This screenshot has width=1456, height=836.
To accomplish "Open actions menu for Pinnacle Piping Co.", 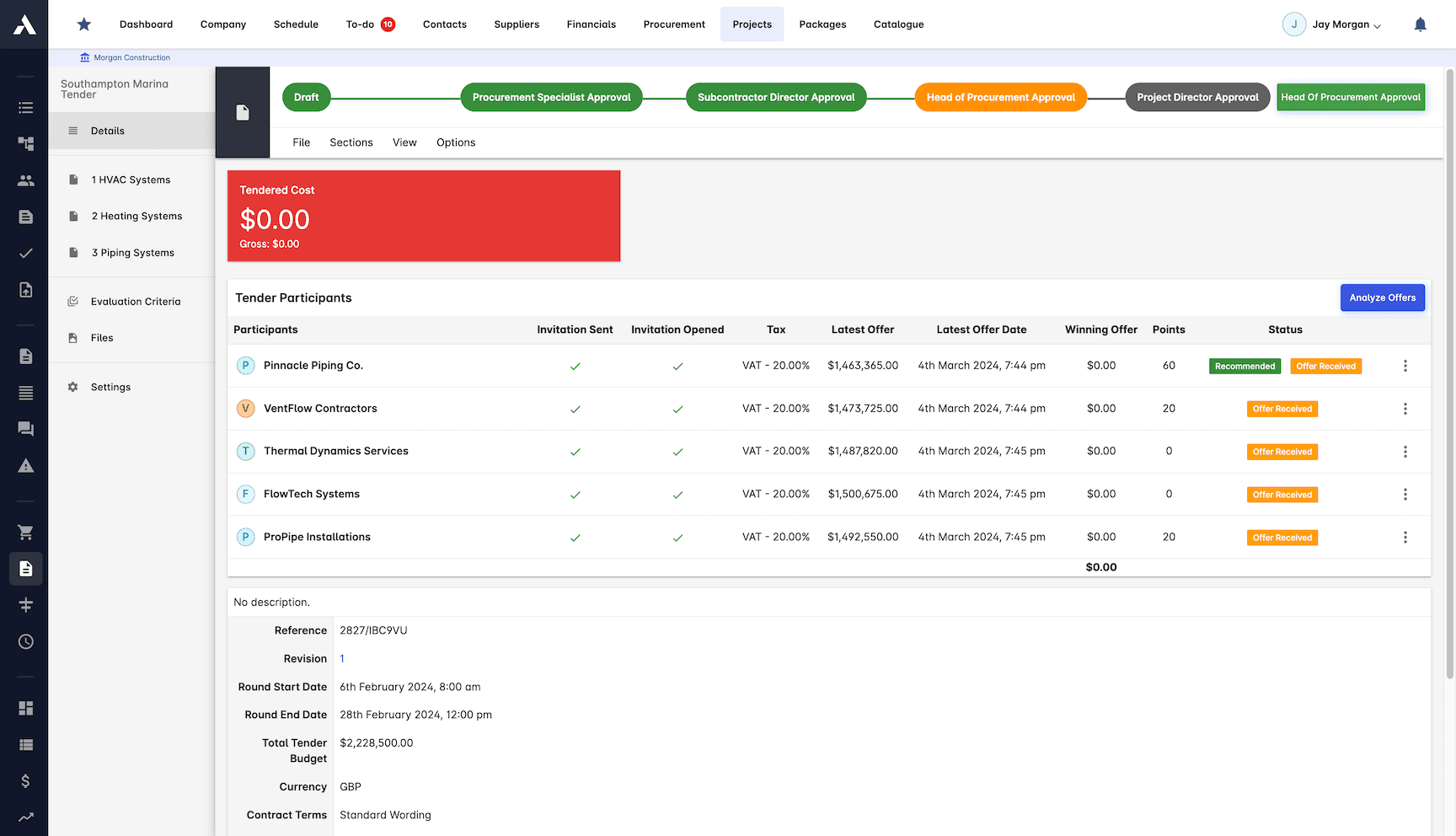I will 1405,366.
